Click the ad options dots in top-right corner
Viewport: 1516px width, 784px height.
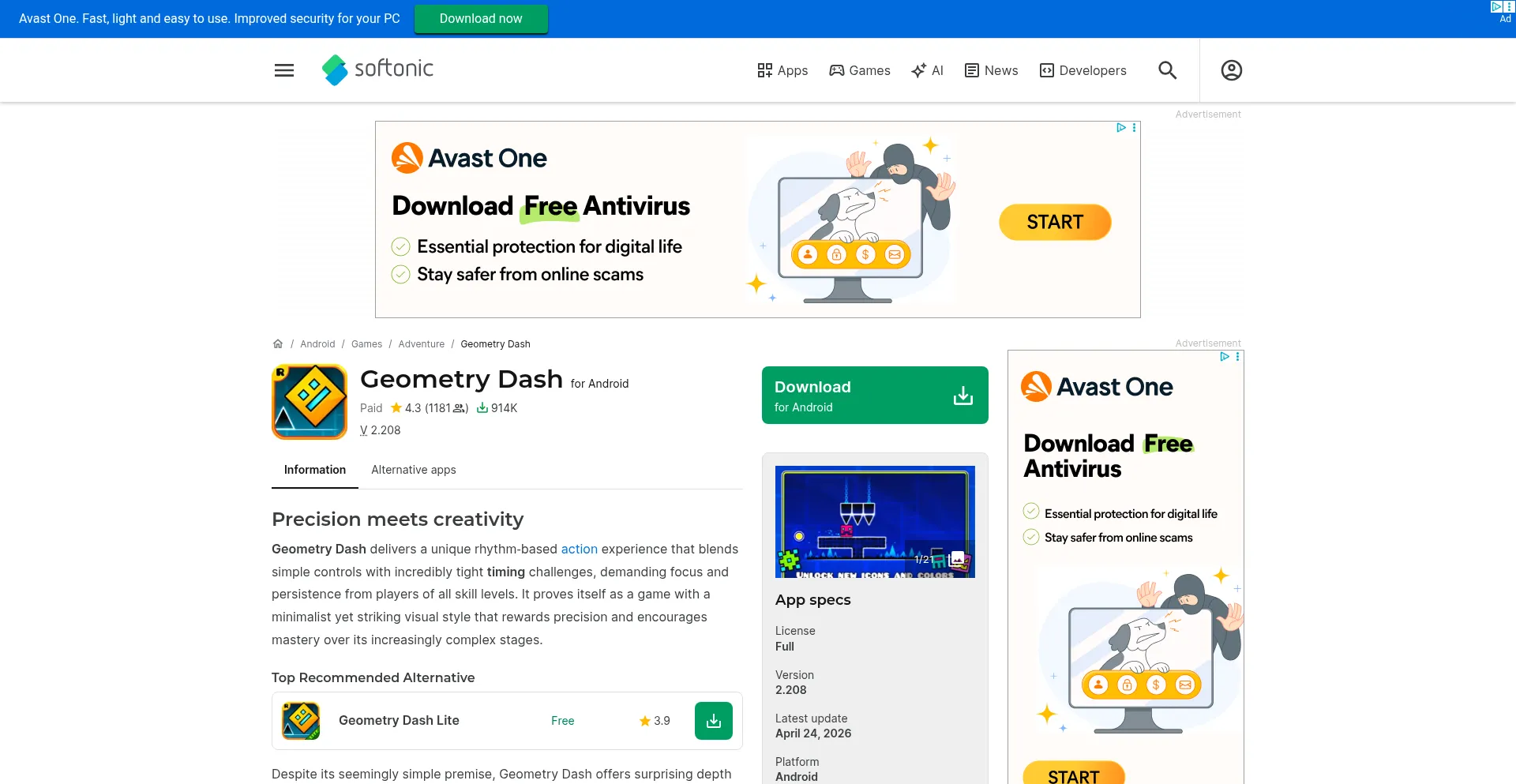[x=1510, y=6]
